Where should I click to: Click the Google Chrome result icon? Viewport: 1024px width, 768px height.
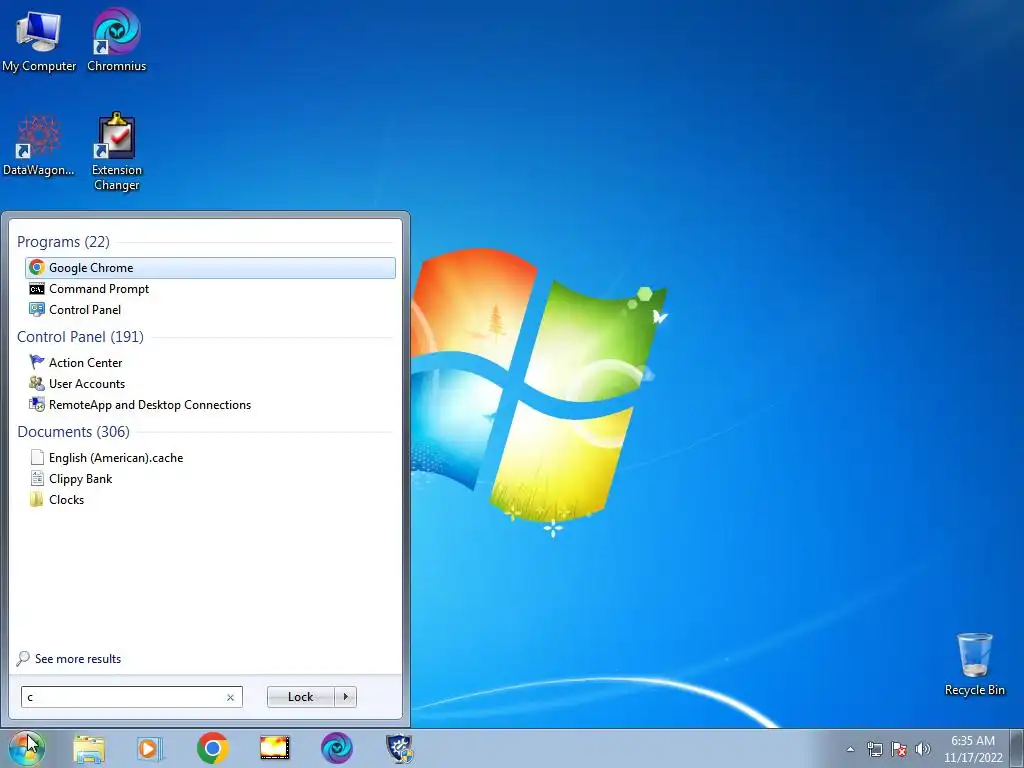(37, 268)
